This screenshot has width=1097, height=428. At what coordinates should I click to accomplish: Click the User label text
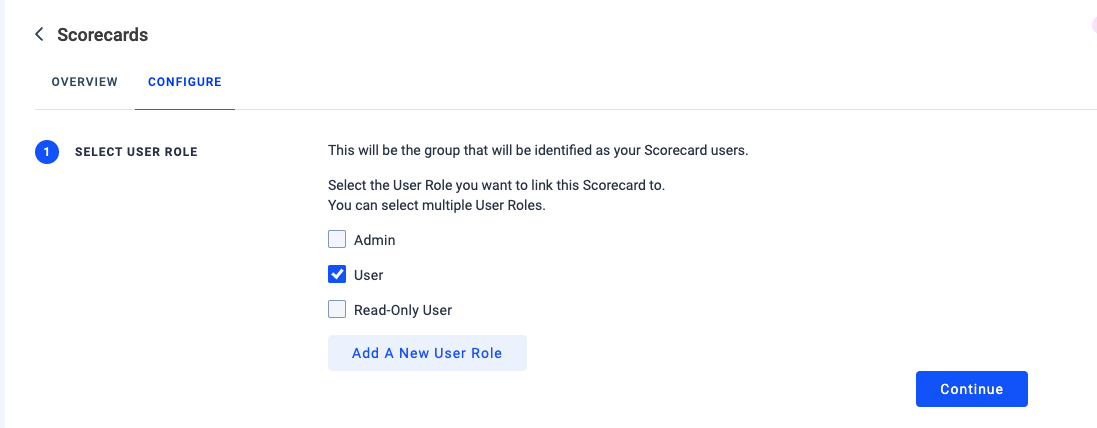(369, 275)
